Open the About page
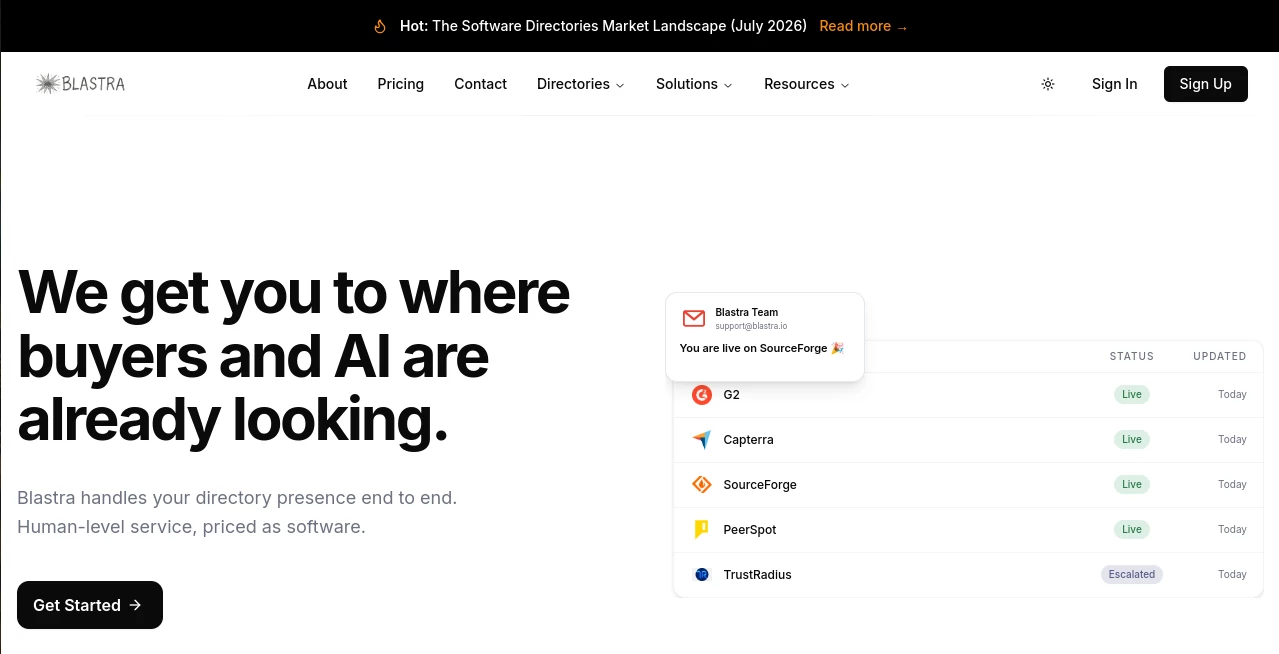 327,84
